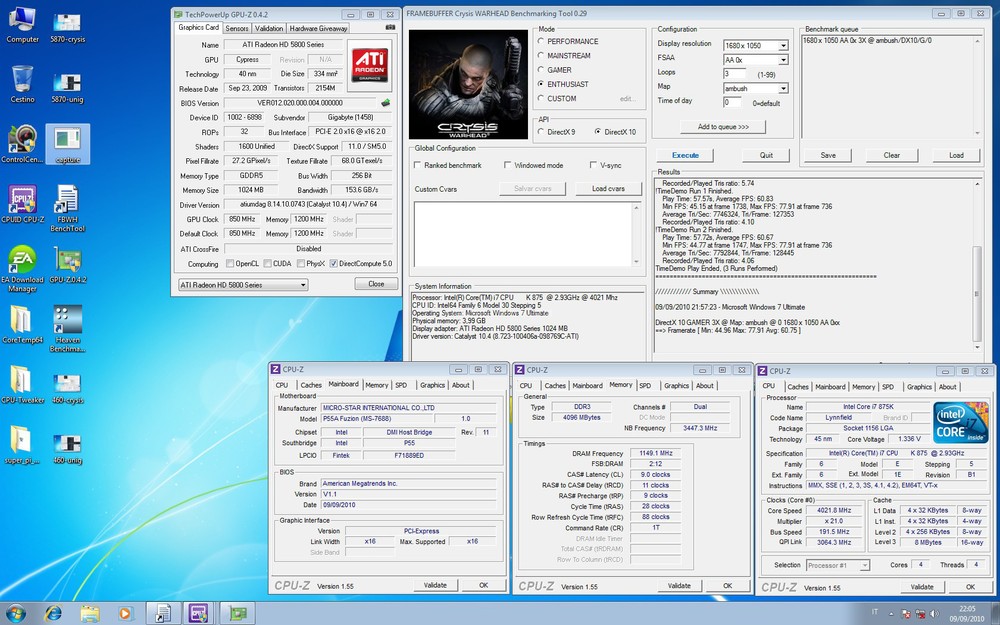Click Clear queue button
Image resolution: width=1000 pixels, height=625 pixels.
pos(892,155)
